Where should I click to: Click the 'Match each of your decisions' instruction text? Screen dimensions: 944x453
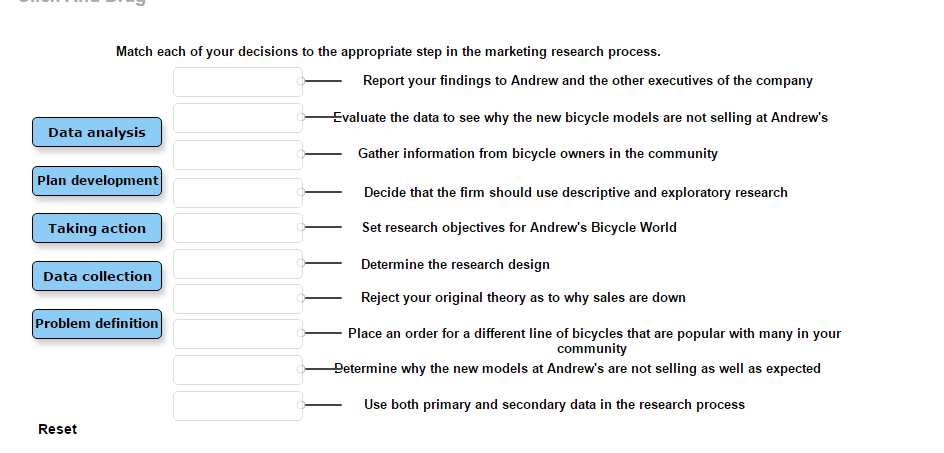click(388, 51)
